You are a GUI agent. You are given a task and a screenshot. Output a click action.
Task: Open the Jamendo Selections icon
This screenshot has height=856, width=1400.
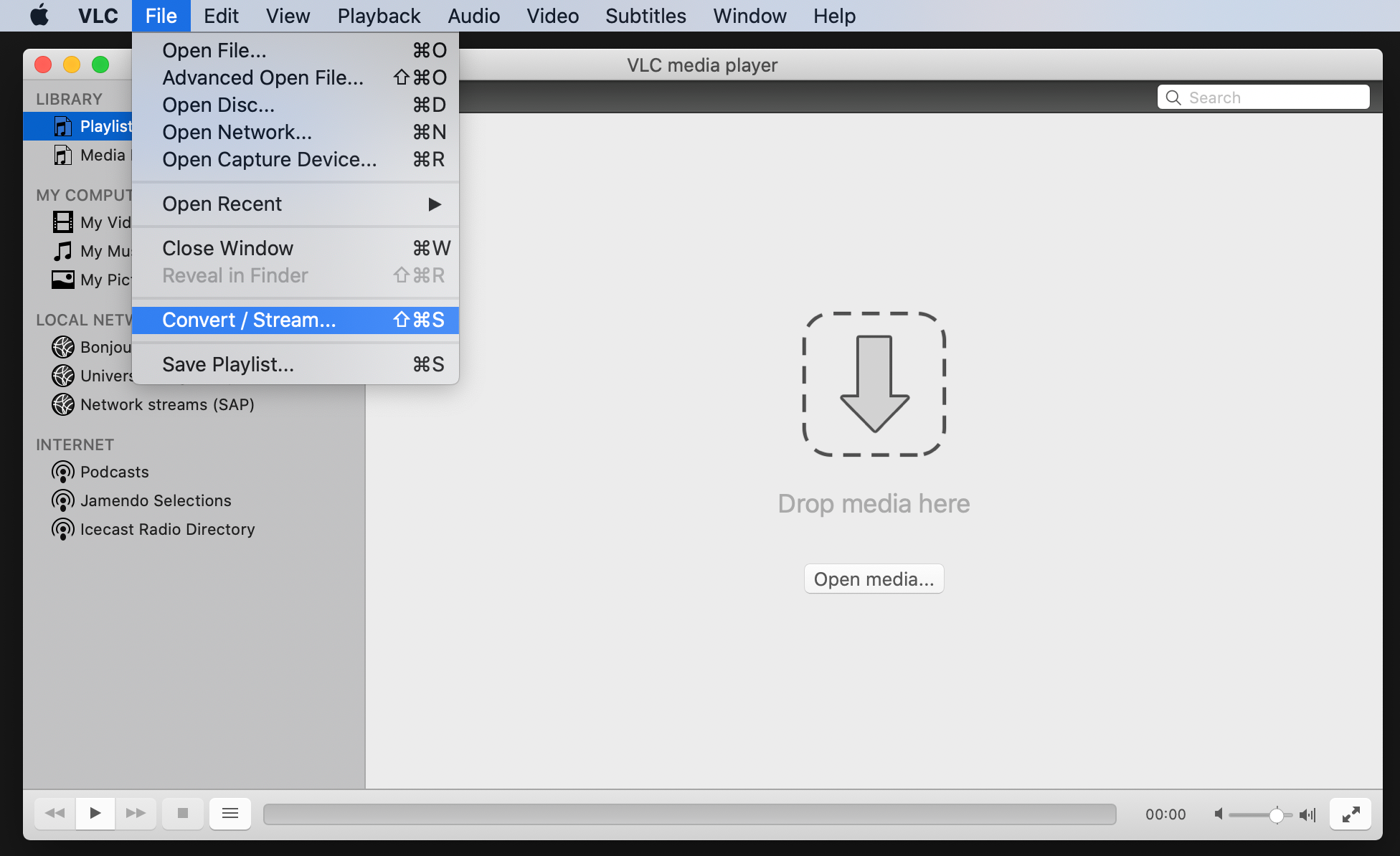[x=63, y=500]
